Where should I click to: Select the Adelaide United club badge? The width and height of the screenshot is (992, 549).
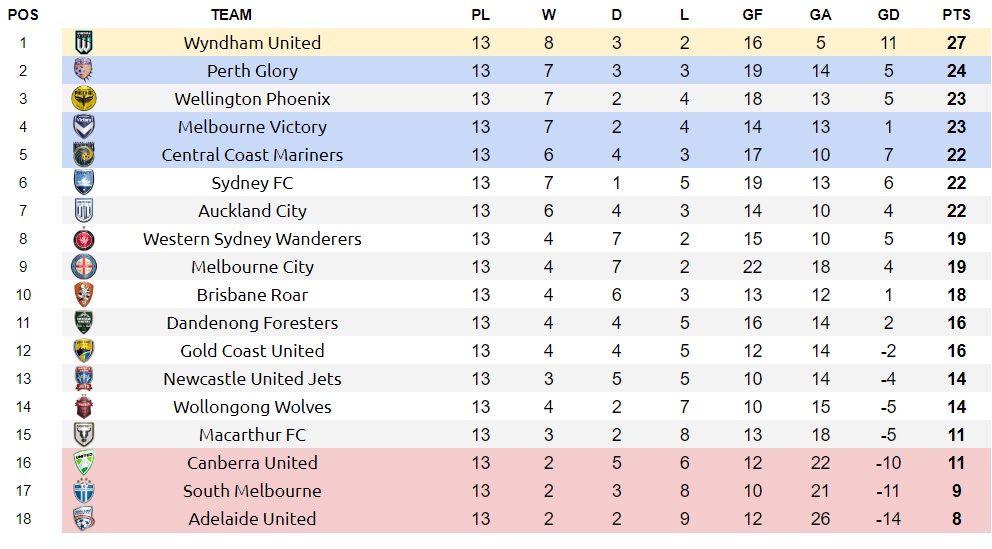click(x=84, y=518)
